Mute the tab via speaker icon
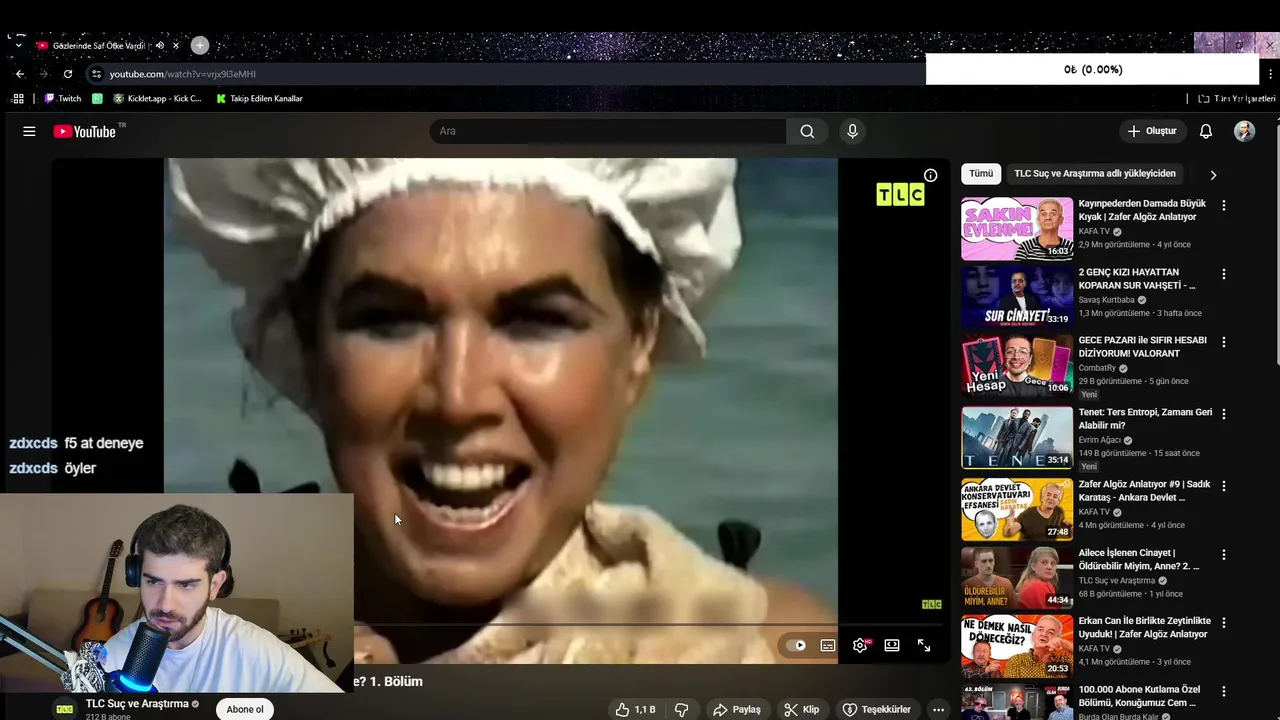 (159, 46)
